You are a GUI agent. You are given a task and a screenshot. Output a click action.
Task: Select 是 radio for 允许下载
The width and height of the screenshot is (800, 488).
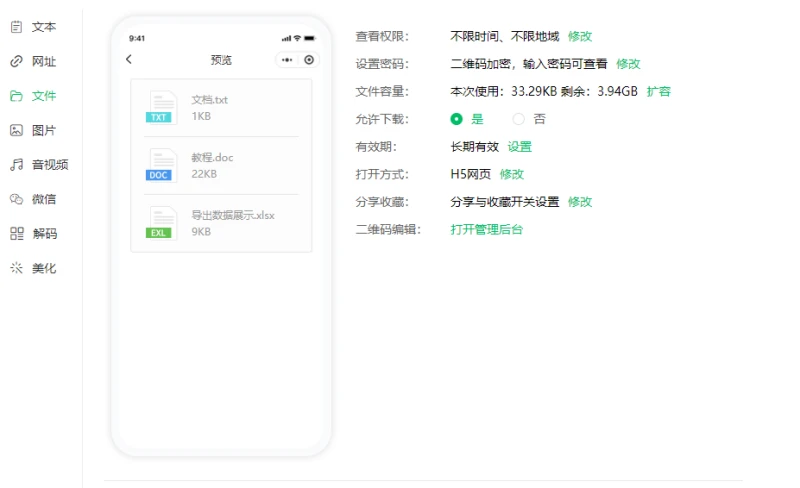pyautogui.click(x=457, y=119)
